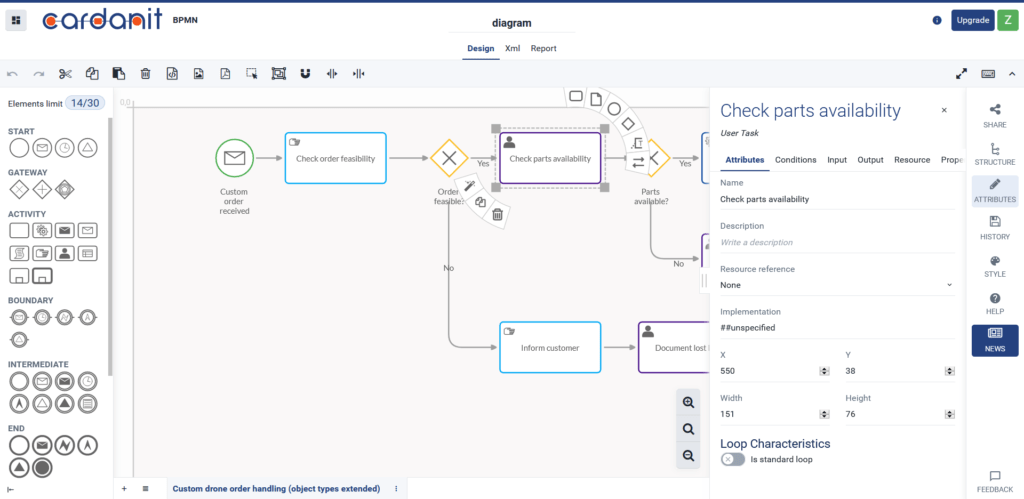Viewport: 1024px width, 499px height.
Task: Export diagram as image file
Action: click(x=199, y=74)
